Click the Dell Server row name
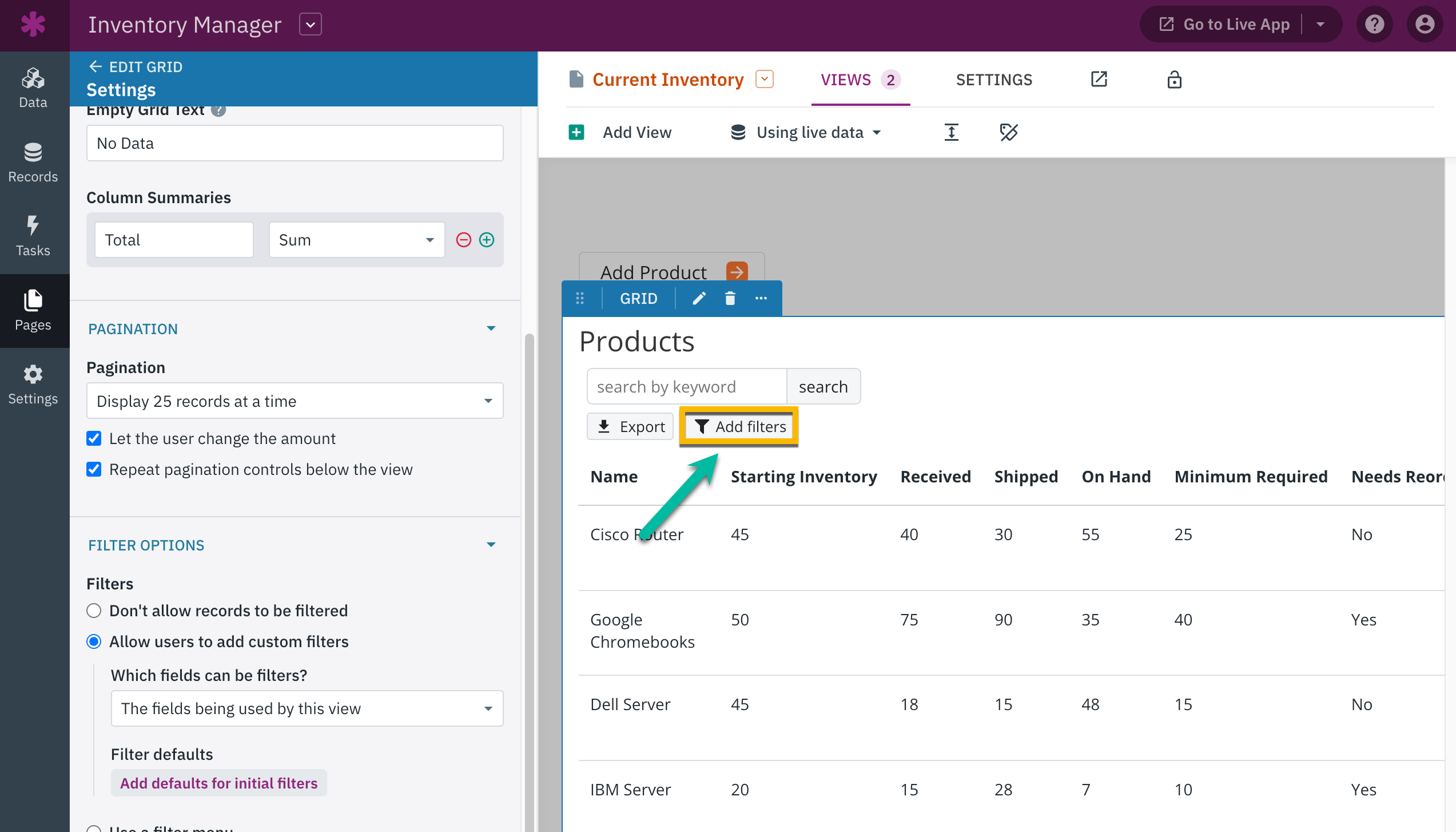This screenshot has height=832, width=1456. coord(630,704)
